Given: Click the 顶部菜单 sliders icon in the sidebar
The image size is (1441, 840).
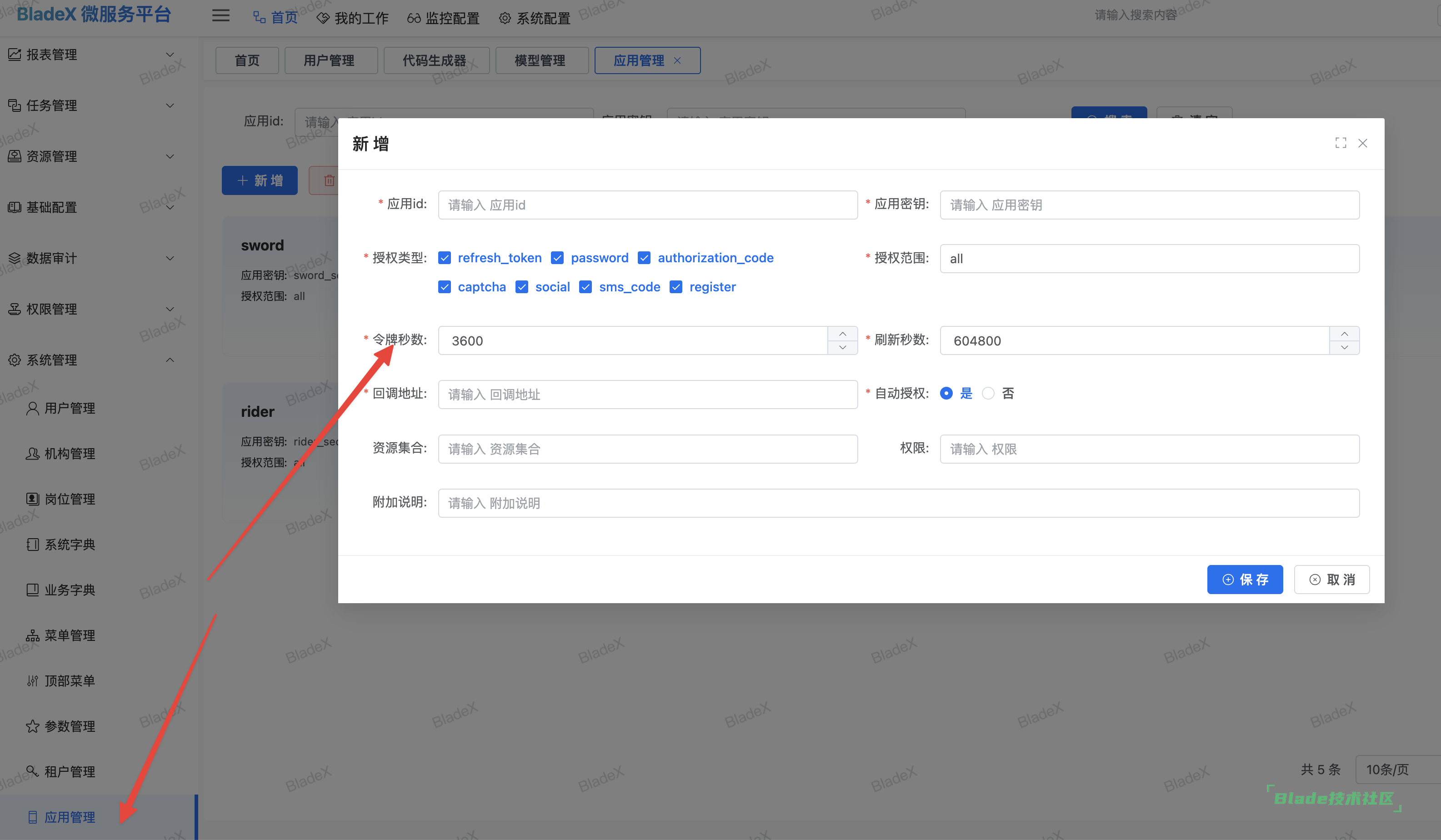Looking at the screenshot, I should coord(33,681).
